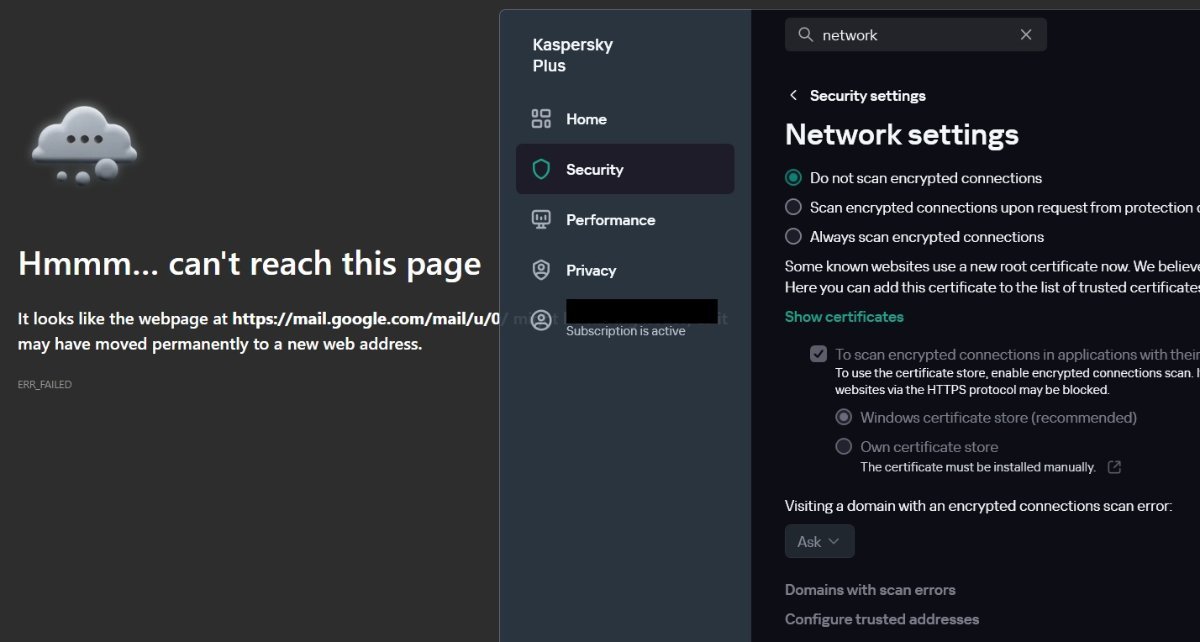
Task: Toggle checkbox for scanning in applications
Action: (x=819, y=354)
